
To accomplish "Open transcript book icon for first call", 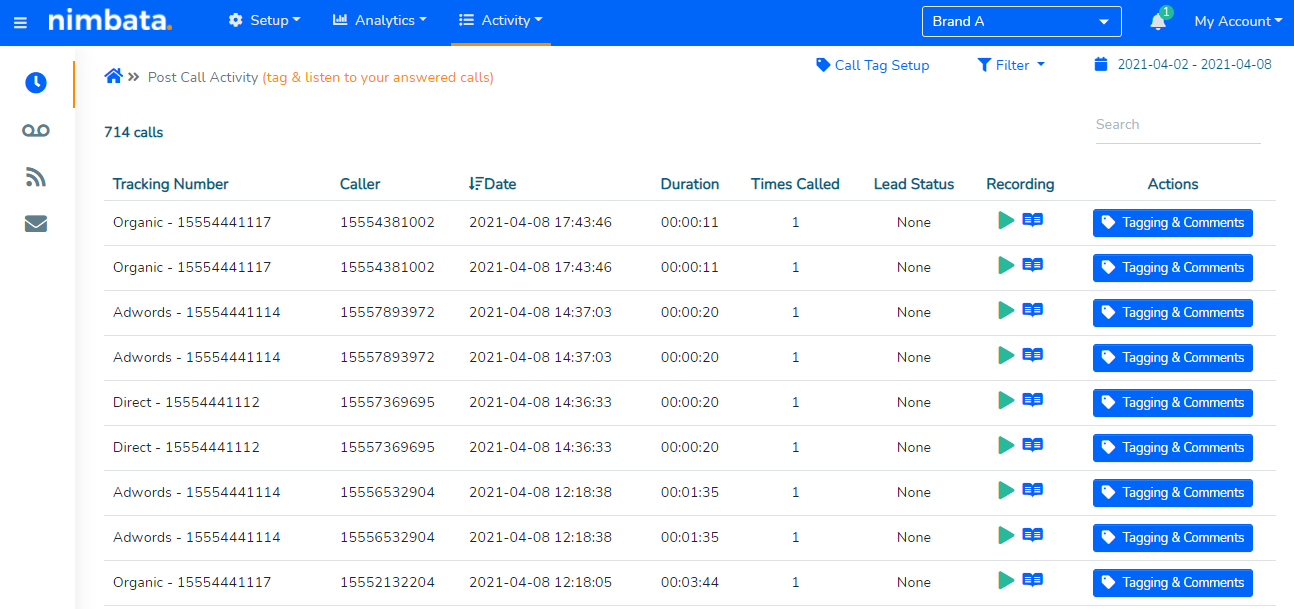I will [x=1032, y=221].
